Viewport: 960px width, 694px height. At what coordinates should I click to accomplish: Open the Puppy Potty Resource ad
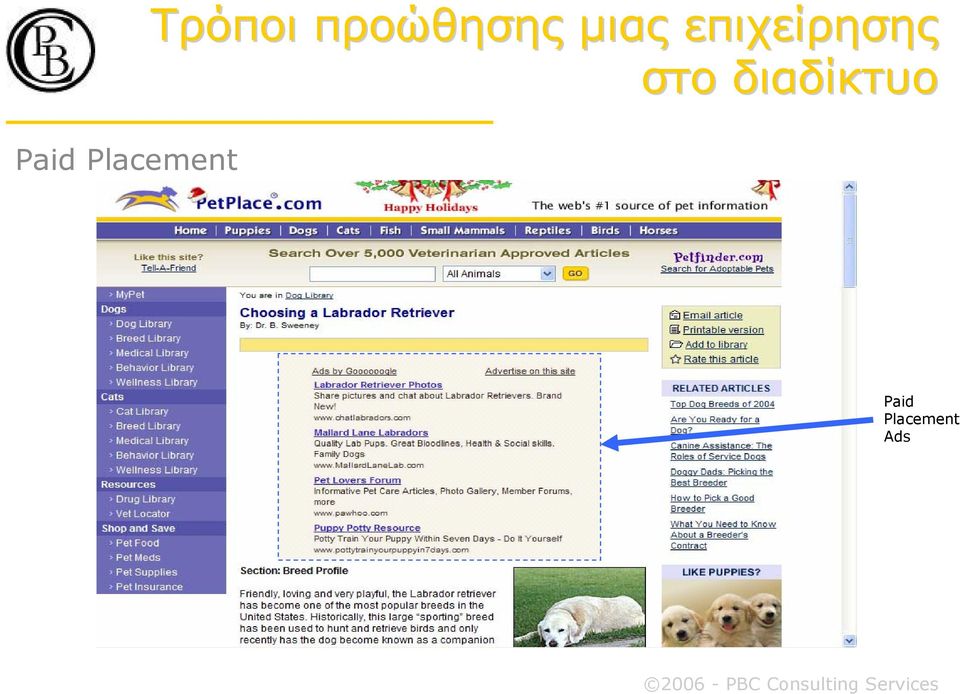tap(367, 528)
